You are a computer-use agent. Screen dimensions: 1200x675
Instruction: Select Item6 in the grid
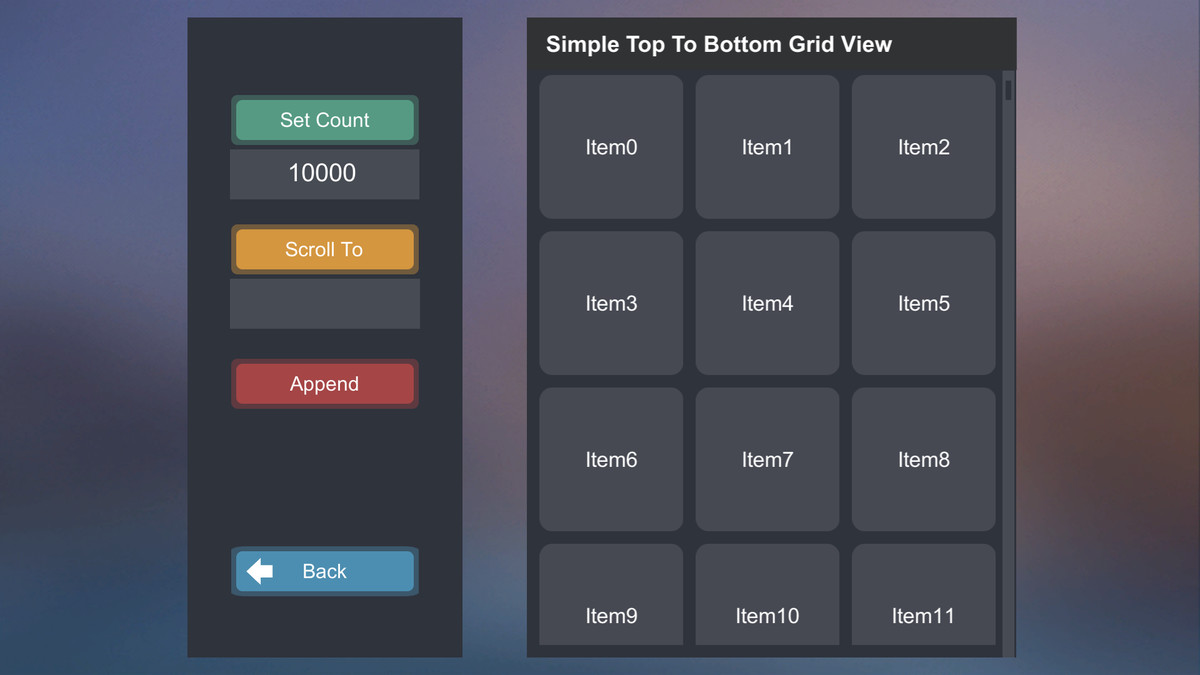click(611, 459)
